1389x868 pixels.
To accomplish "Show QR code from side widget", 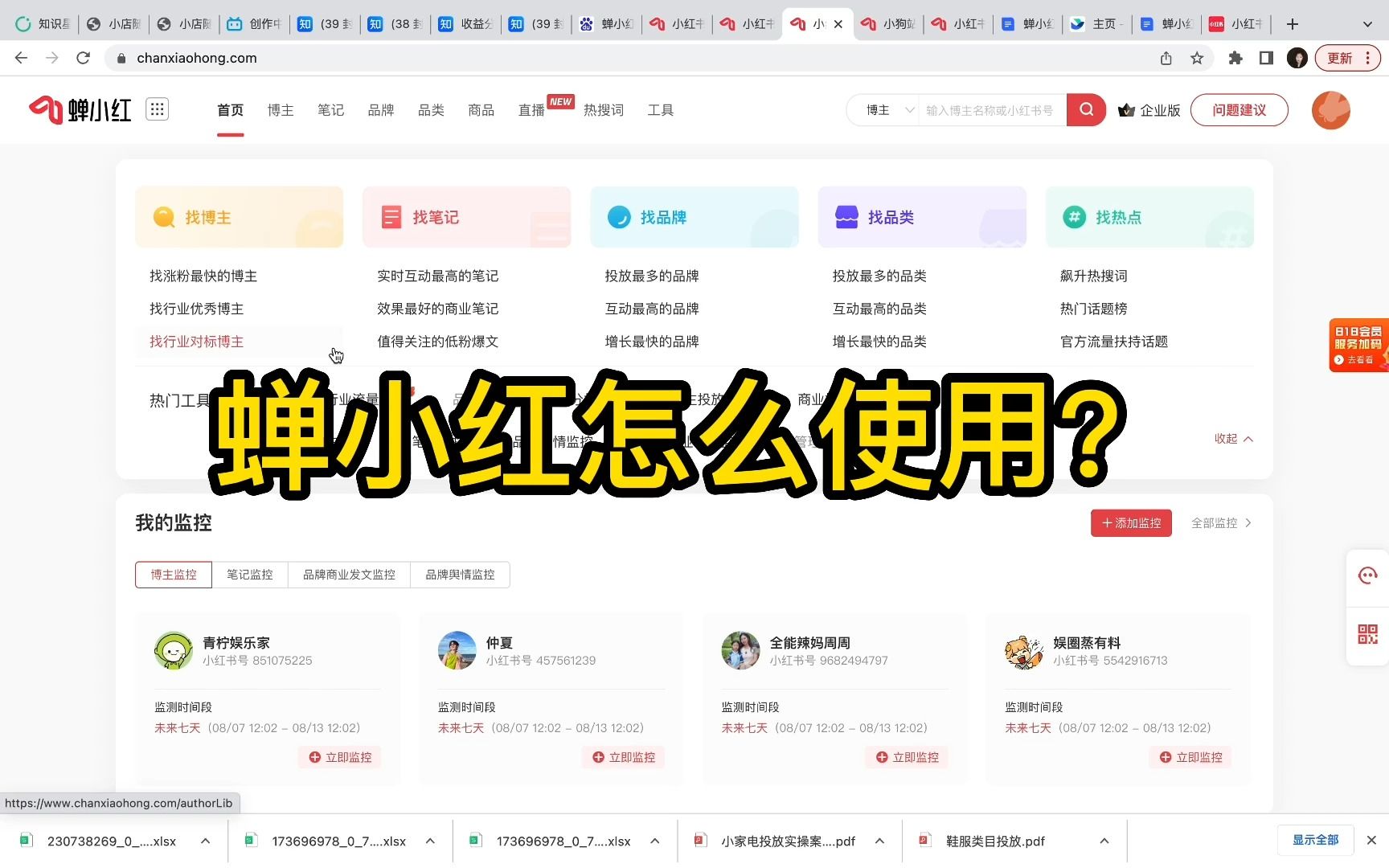I will click(x=1367, y=634).
